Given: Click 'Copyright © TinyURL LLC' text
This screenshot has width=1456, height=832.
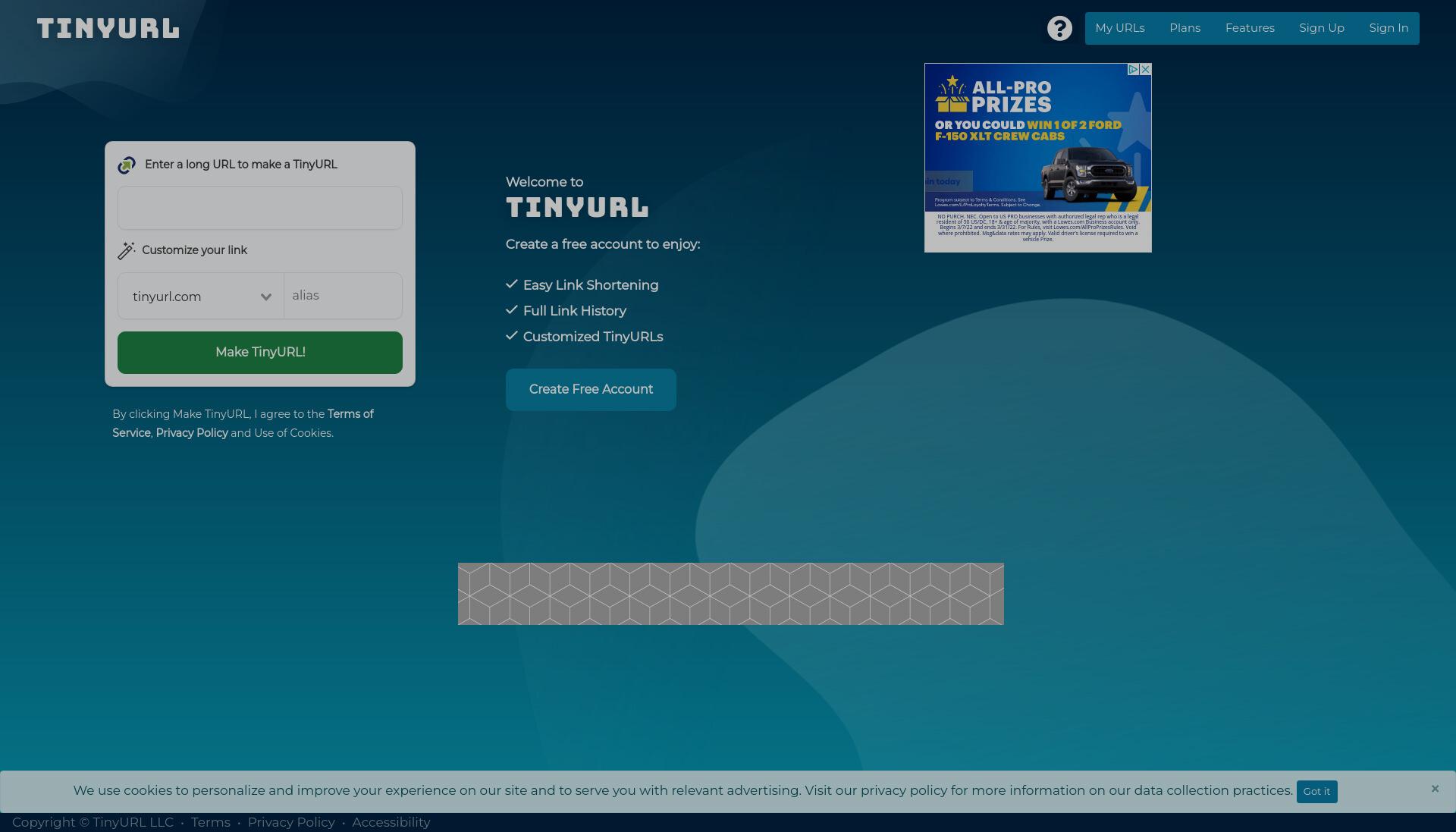Looking at the screenshot, I should tap(93, 822).
